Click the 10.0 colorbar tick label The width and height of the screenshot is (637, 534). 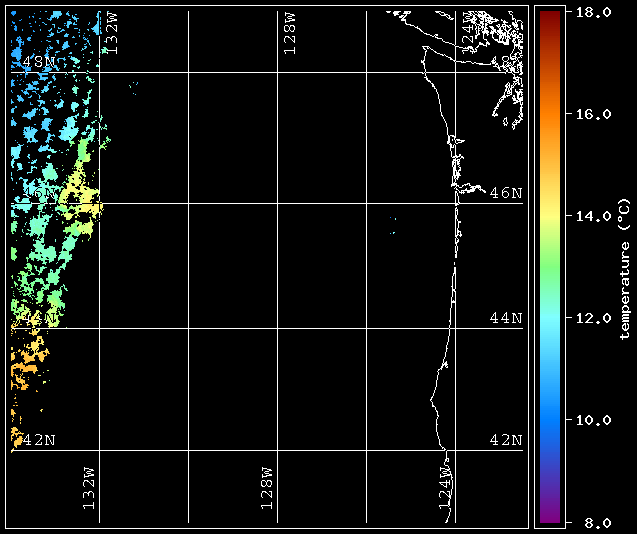click(592, 420)
